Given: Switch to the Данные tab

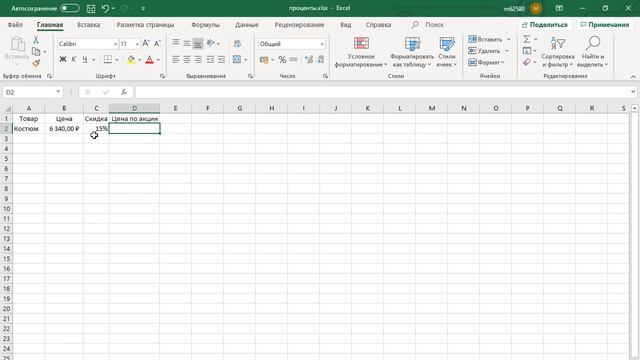Looking at the screenshot, I should 247,25.
